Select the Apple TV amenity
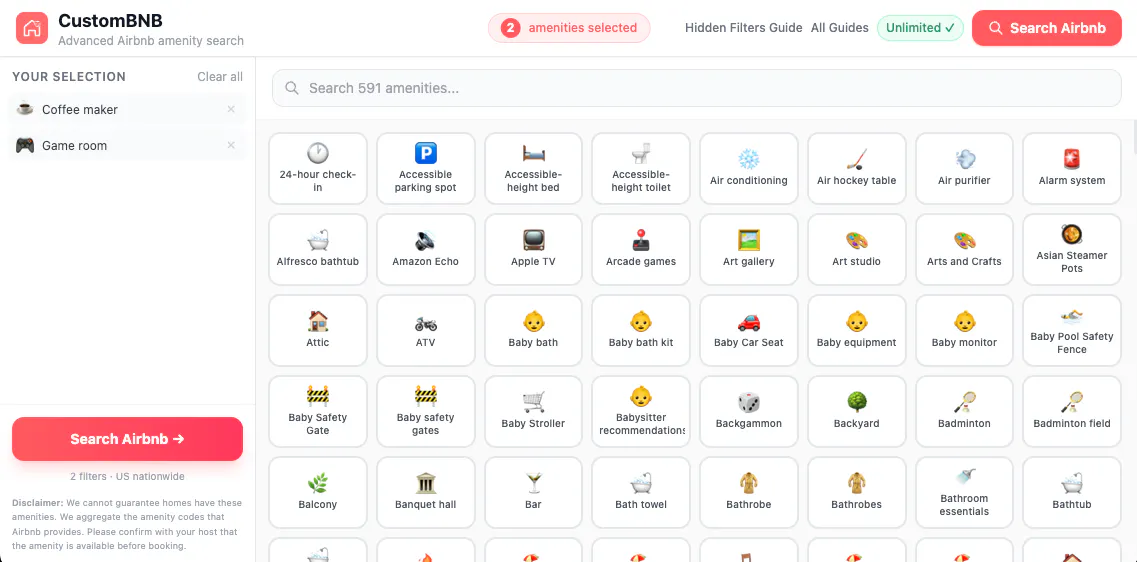Viewport: 1137px width, 562px height. pyautogui.click(x=533, y=249)
